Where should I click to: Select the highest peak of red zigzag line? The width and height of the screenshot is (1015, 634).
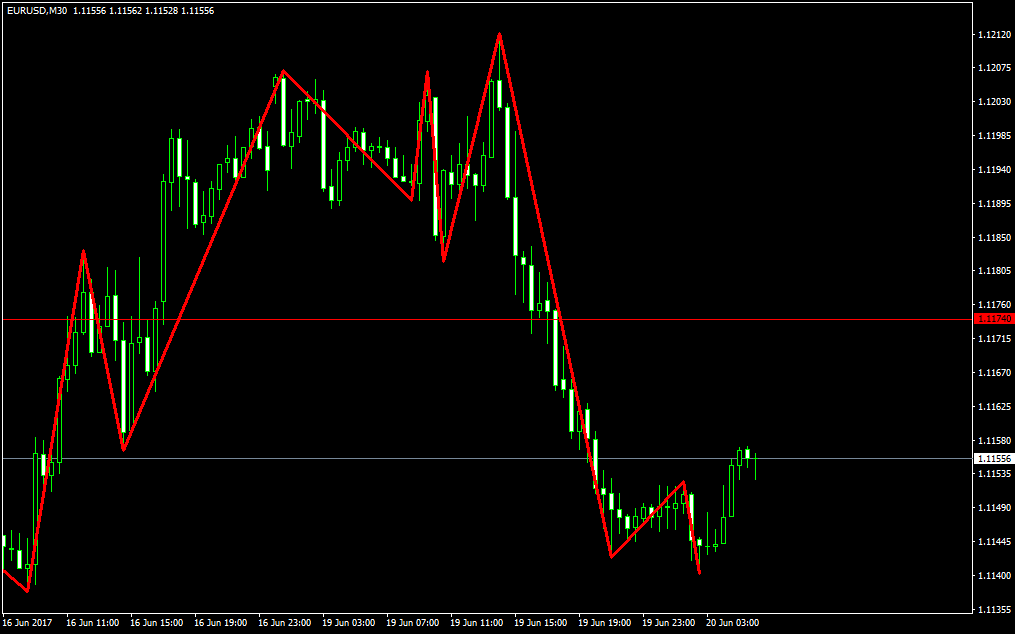point(499,35)
